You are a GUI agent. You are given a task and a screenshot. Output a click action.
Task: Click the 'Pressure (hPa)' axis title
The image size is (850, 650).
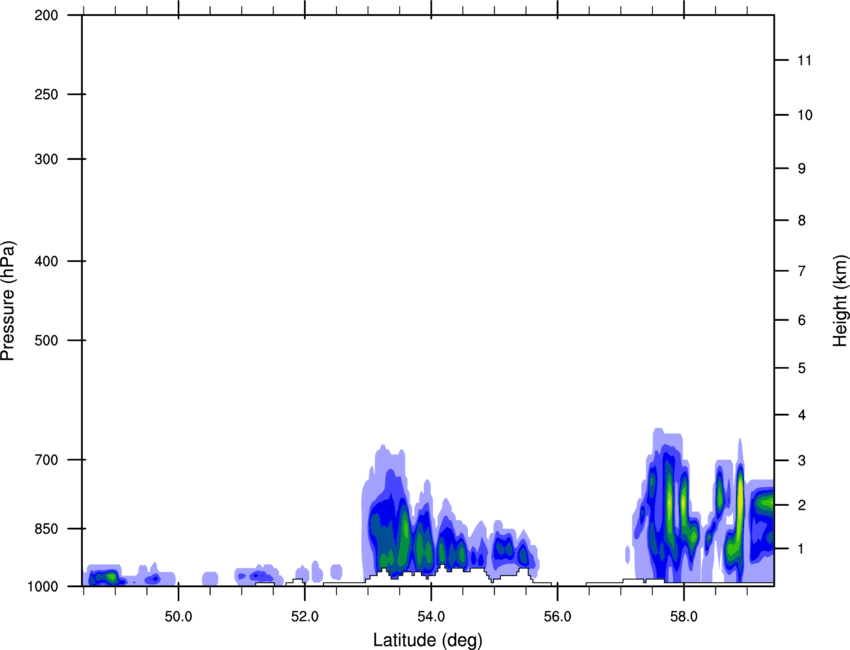8,301
